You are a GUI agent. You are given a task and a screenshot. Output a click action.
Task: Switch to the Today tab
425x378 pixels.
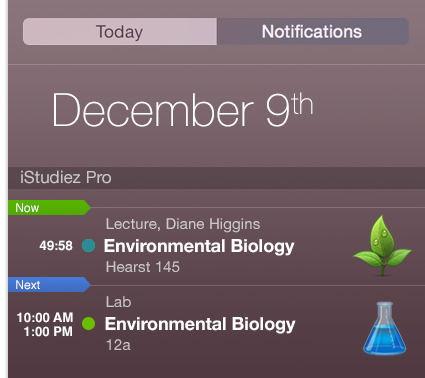[120, 32]
